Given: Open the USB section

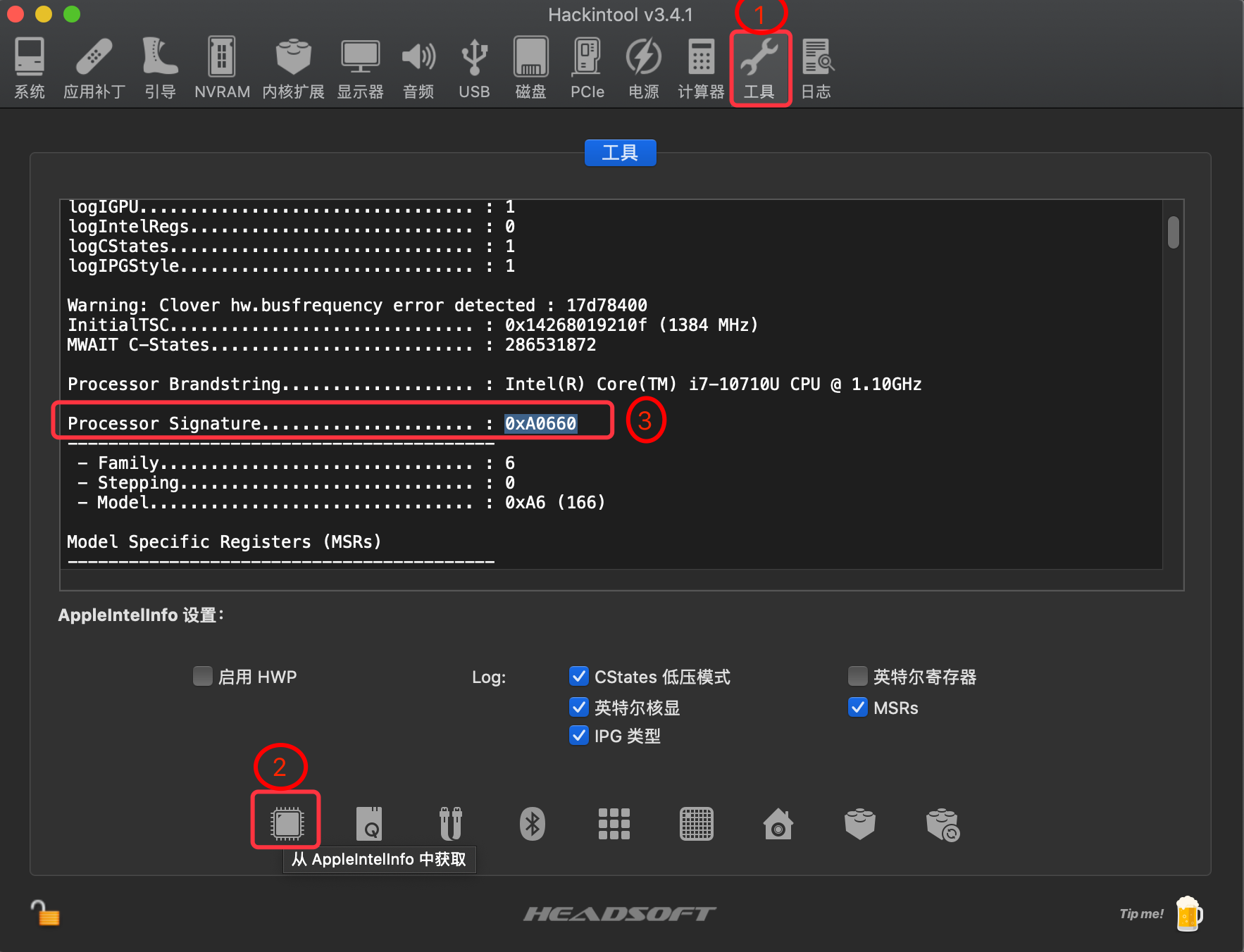Looking at the screenshot, I should (x=474, y=68).
